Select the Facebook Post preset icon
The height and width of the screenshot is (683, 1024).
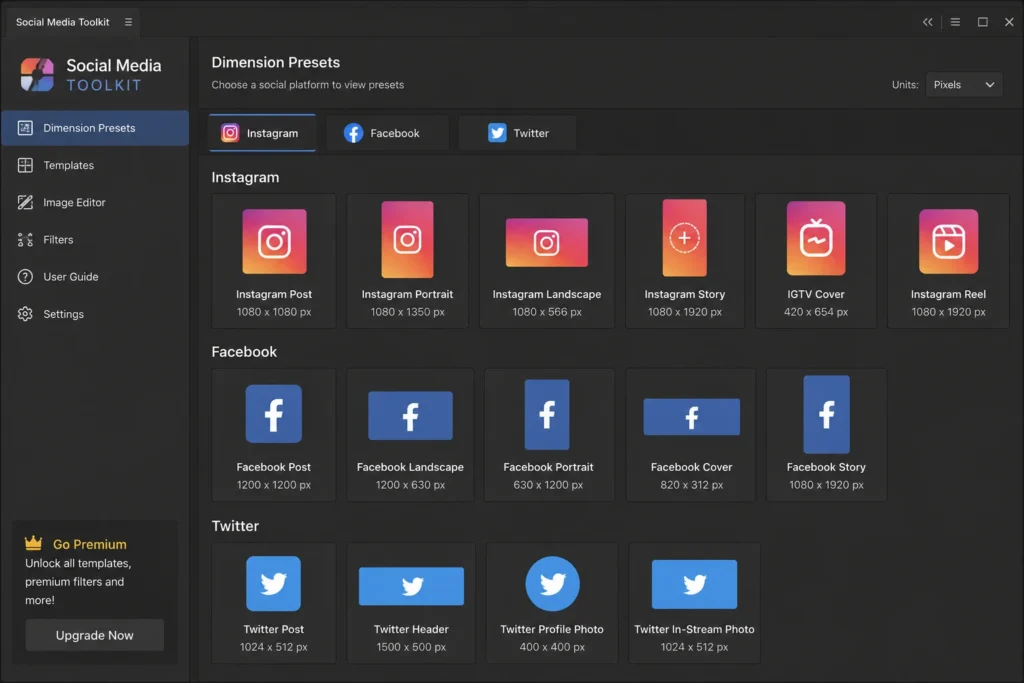tap(274, 414)
